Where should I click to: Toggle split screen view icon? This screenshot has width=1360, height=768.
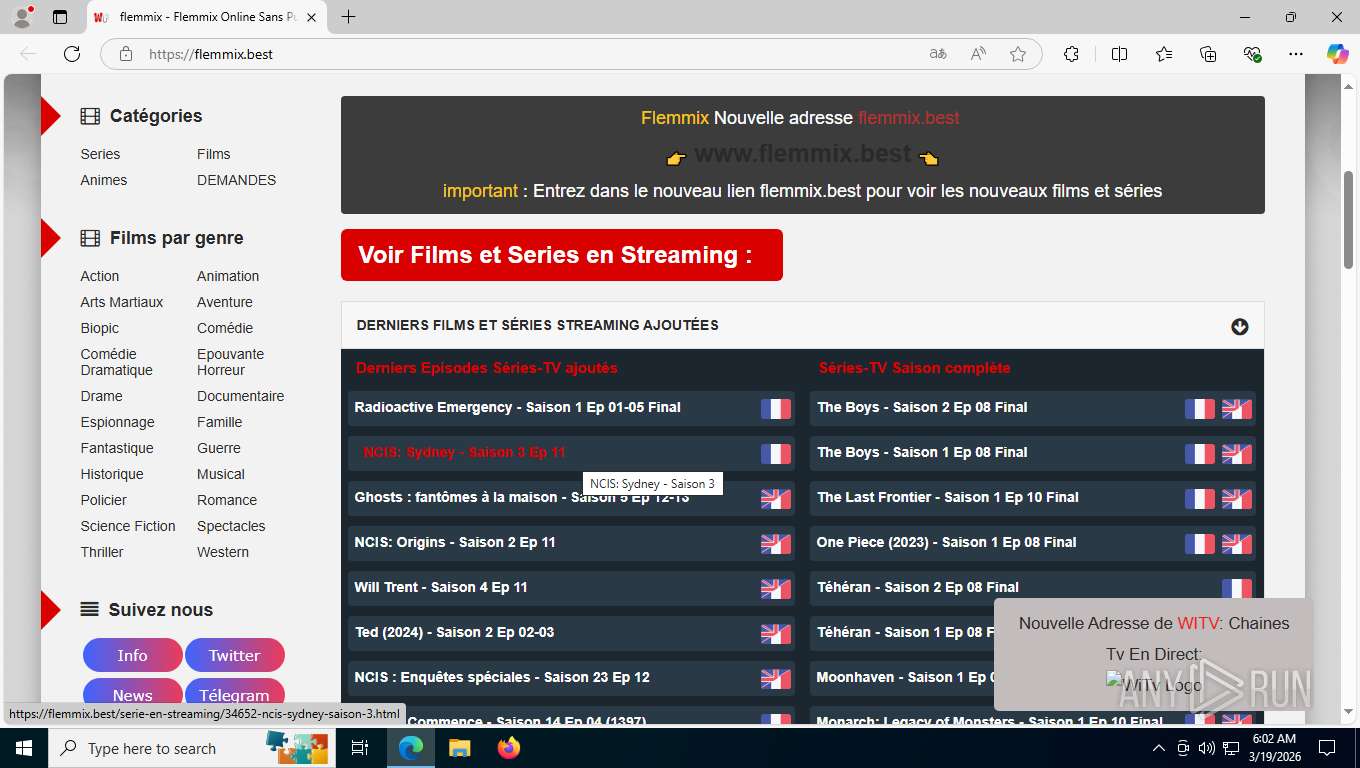1119,54
